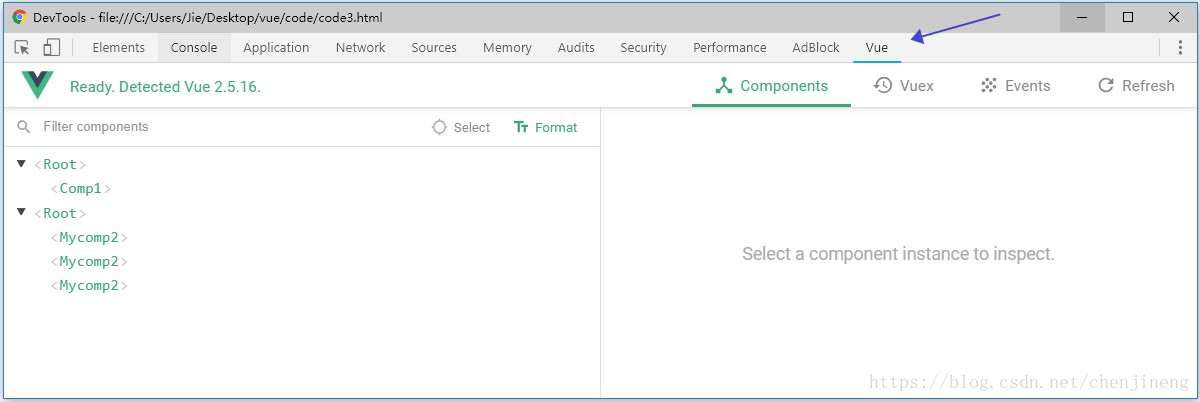The image size is (1200, 402).
Task: Click the Components tree icon
Action: pyautogui.click(x=725, y=86)
